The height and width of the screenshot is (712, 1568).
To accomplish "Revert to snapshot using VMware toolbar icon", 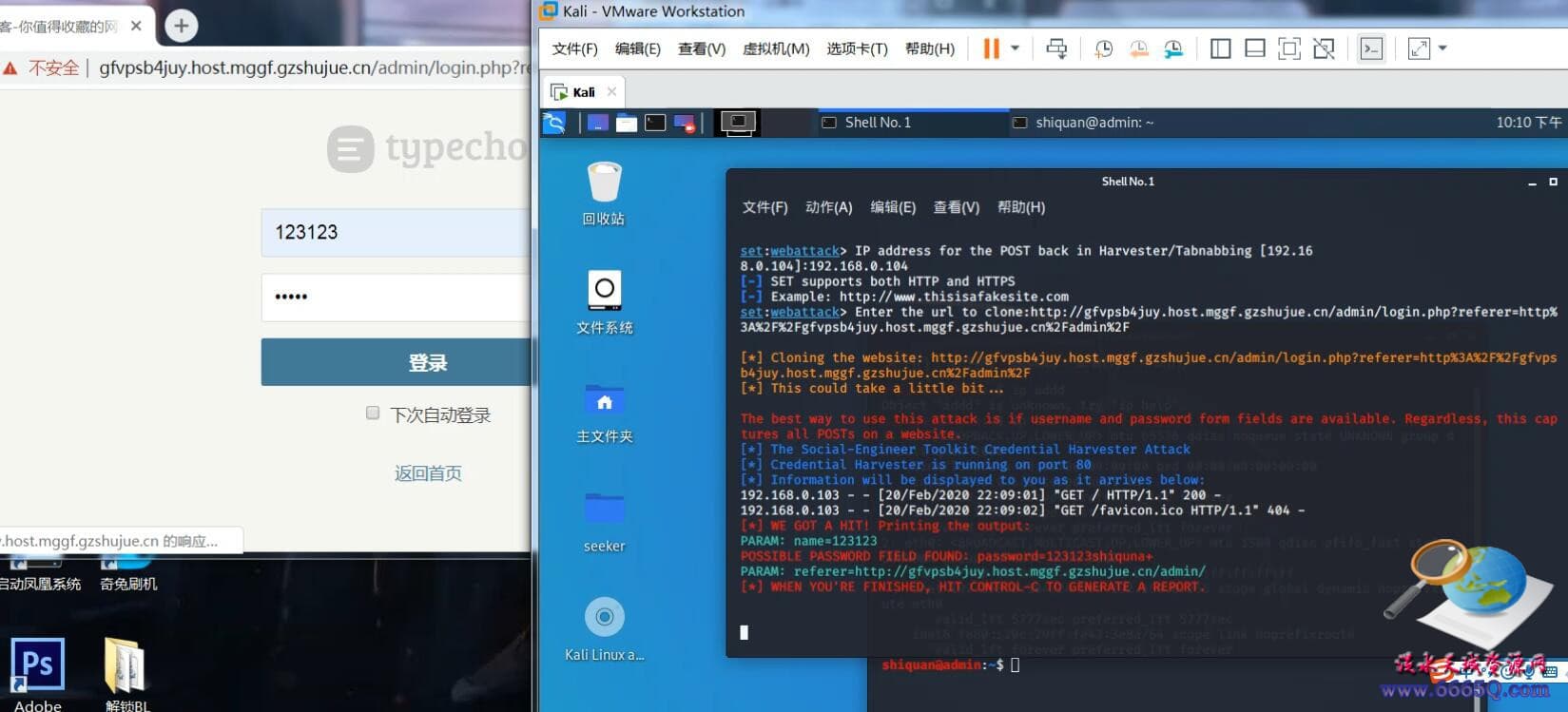I will [1138, 48].
